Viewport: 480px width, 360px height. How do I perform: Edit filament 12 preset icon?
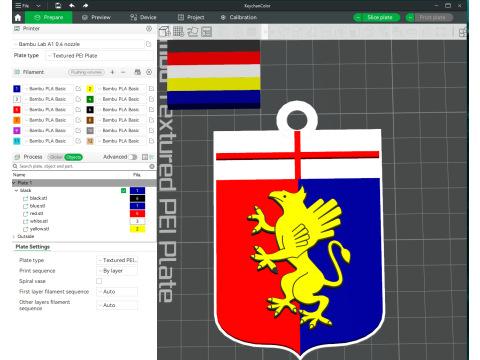pyautogui.click(x=151, y=141)
